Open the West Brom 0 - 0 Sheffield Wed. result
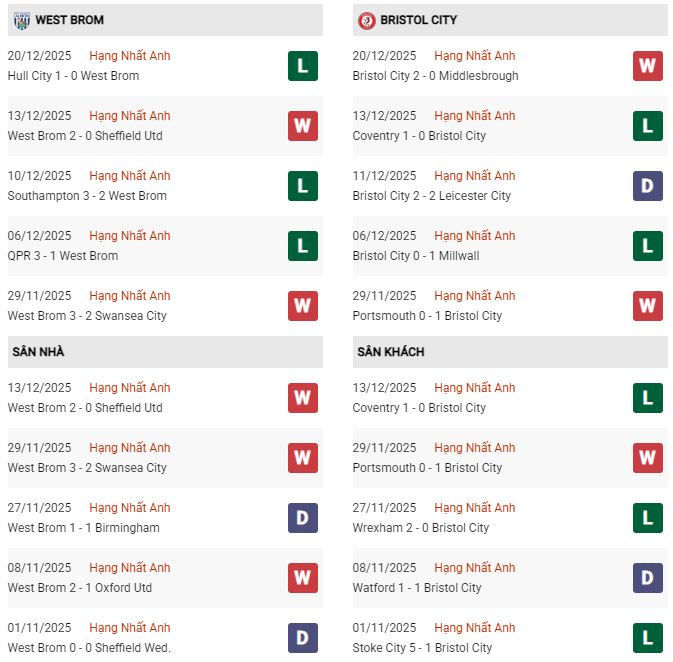 (x=89, y=648)
